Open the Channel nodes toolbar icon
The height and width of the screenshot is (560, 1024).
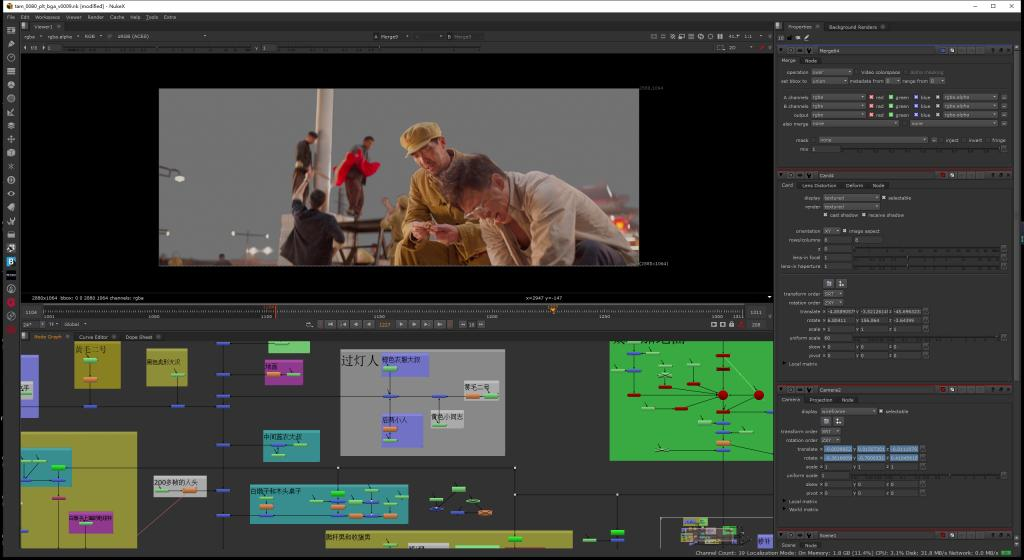tap(11, 71)
